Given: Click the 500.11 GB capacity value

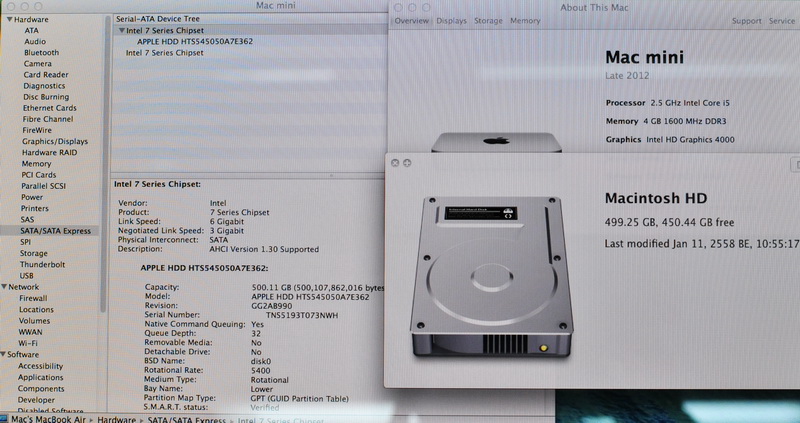Looking at the screenshot, I should 317,288.
